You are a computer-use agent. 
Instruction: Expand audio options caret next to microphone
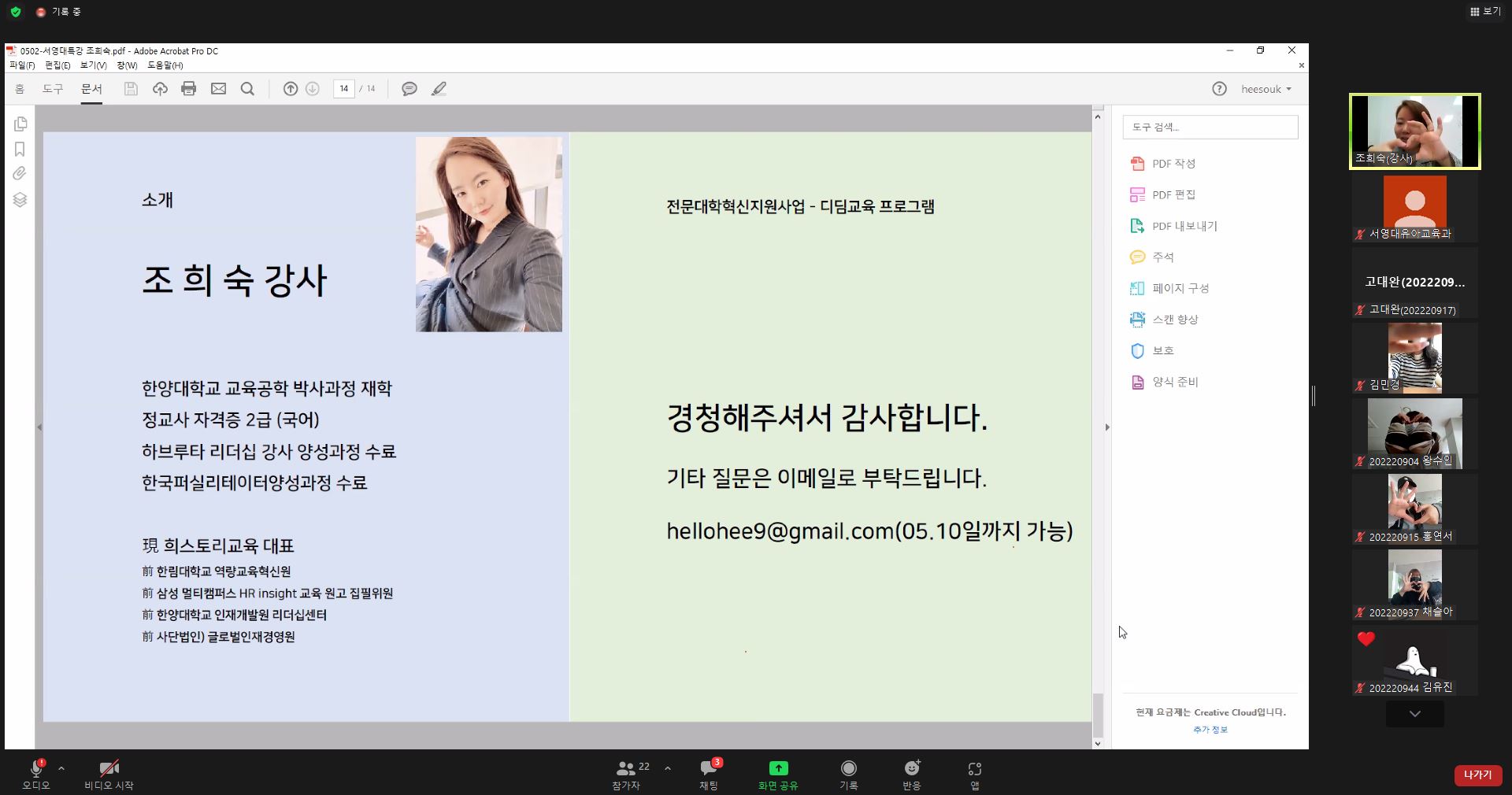(61, 768)
